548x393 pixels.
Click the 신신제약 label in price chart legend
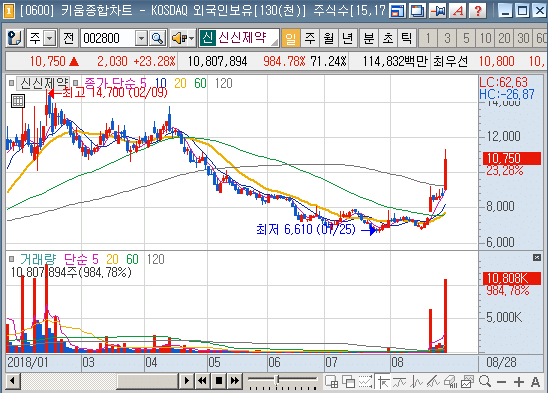click(x=43, y=83)
